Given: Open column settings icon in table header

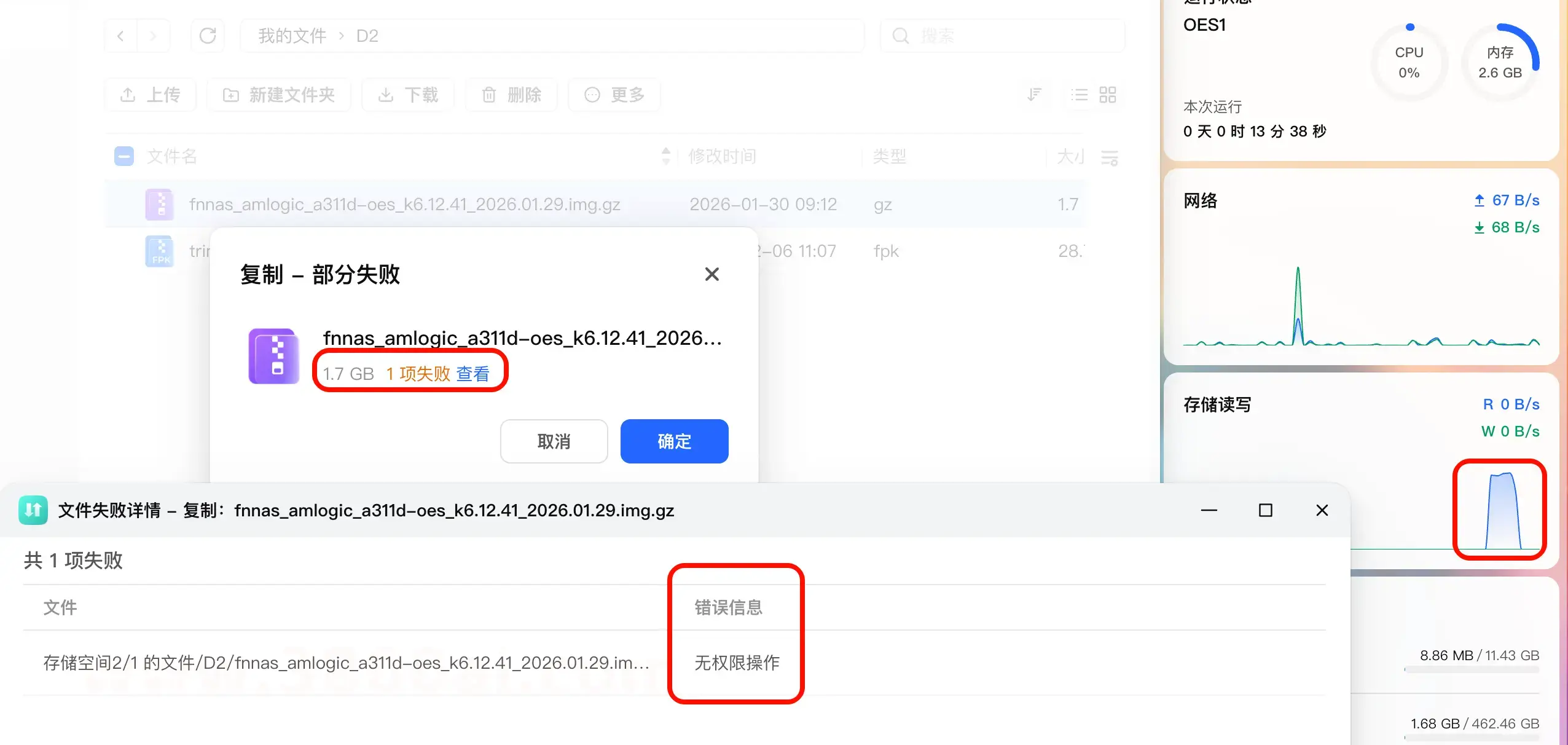Looking at the screenshot, I should (1109, 157).
